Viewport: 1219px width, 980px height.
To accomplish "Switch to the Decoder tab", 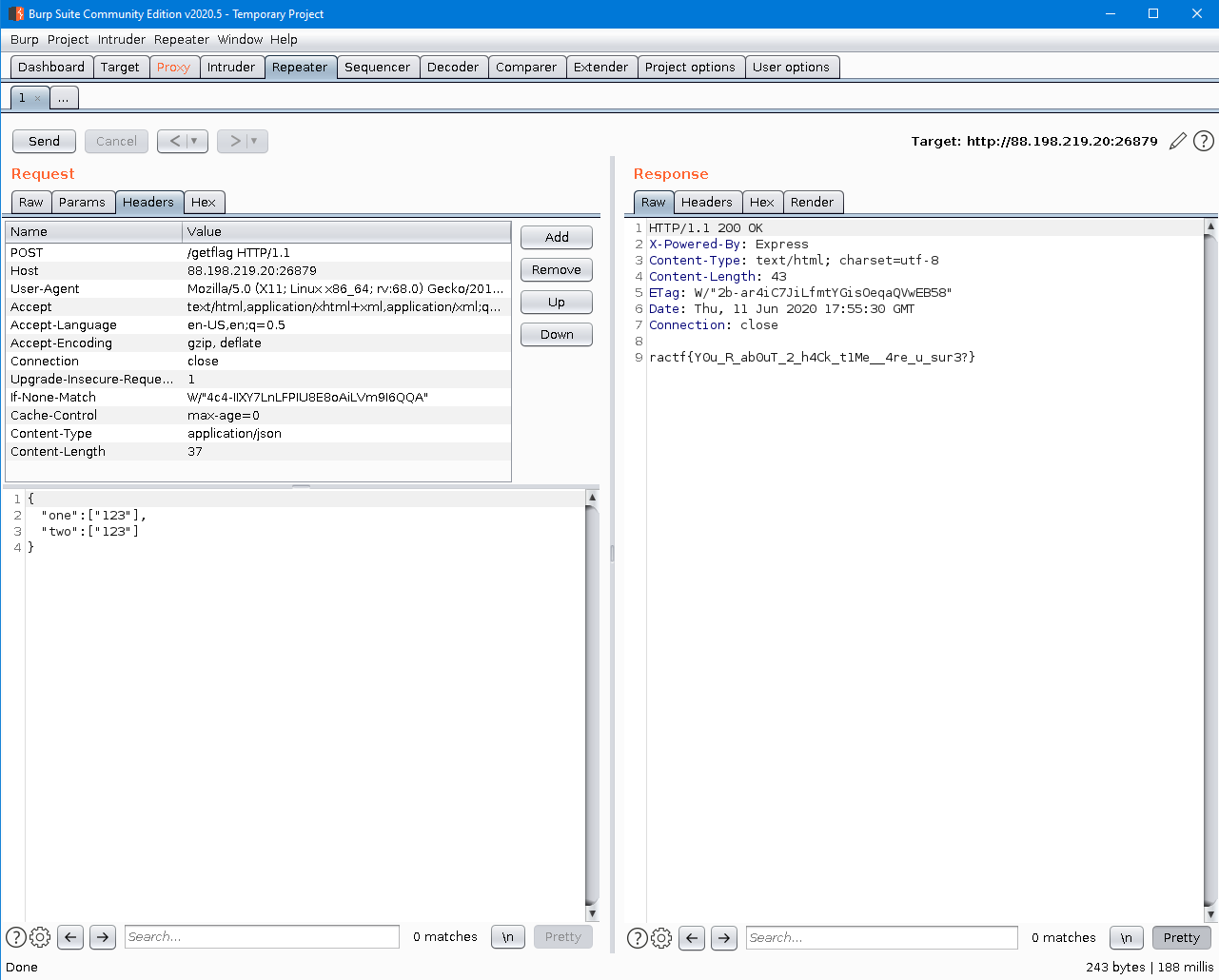I will [x=453, y=68].
